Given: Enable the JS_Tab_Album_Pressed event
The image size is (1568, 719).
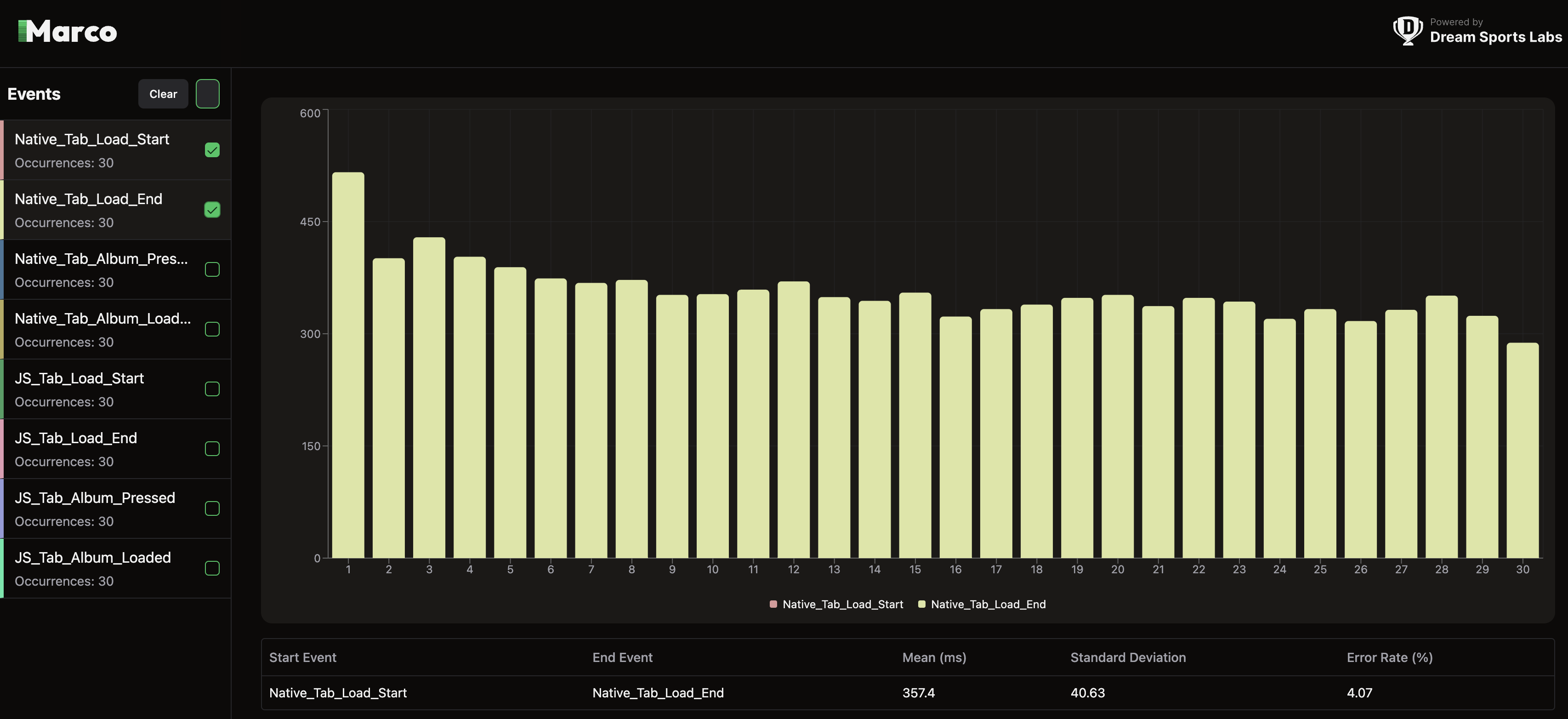Looking at the screenshot, I should pyautogui.click(x=212, y=508).
